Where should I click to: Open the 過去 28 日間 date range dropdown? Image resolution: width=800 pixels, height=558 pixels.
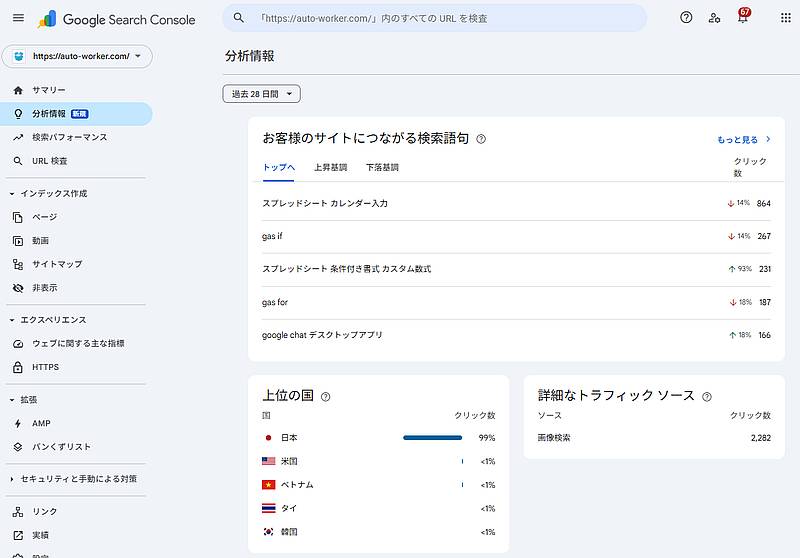261,94
